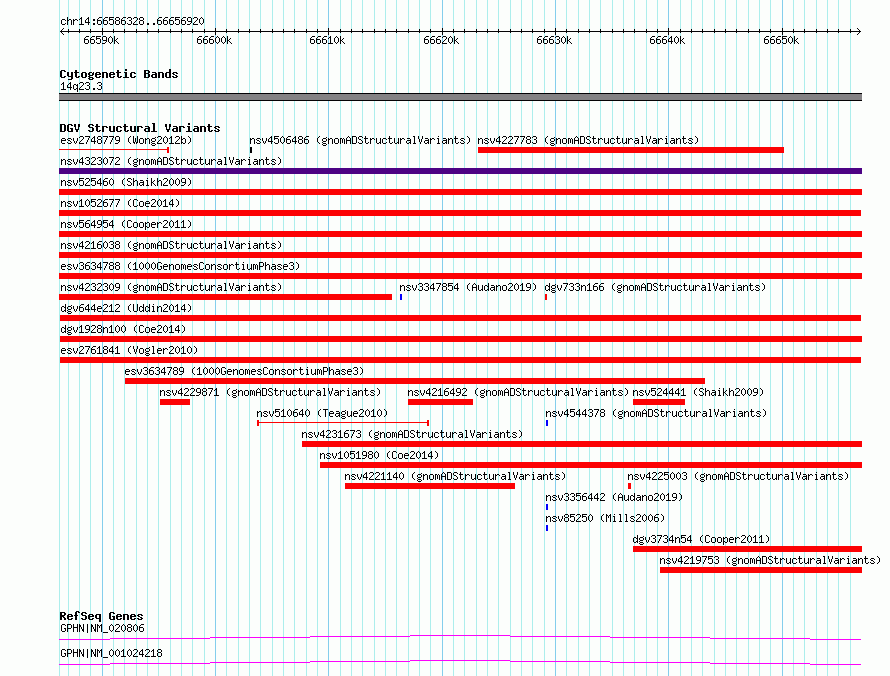This screenshot has height=676, width=890.
Task: Open nsv4231673 gnomAD variant label
Action: click(x=412, y=434)
